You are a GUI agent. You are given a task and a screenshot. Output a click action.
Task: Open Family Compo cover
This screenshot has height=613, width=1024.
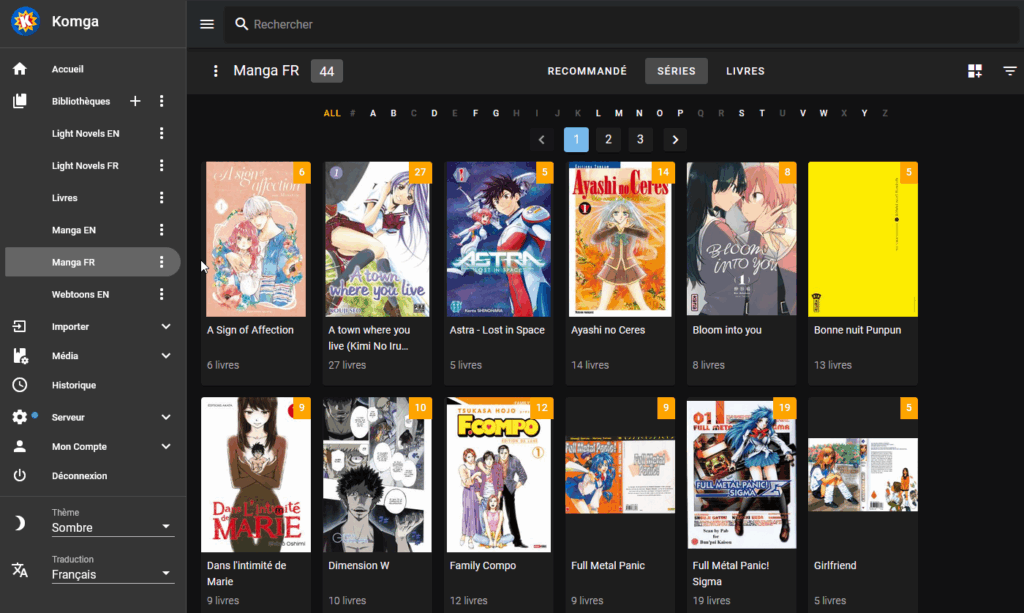coord(499,475)
